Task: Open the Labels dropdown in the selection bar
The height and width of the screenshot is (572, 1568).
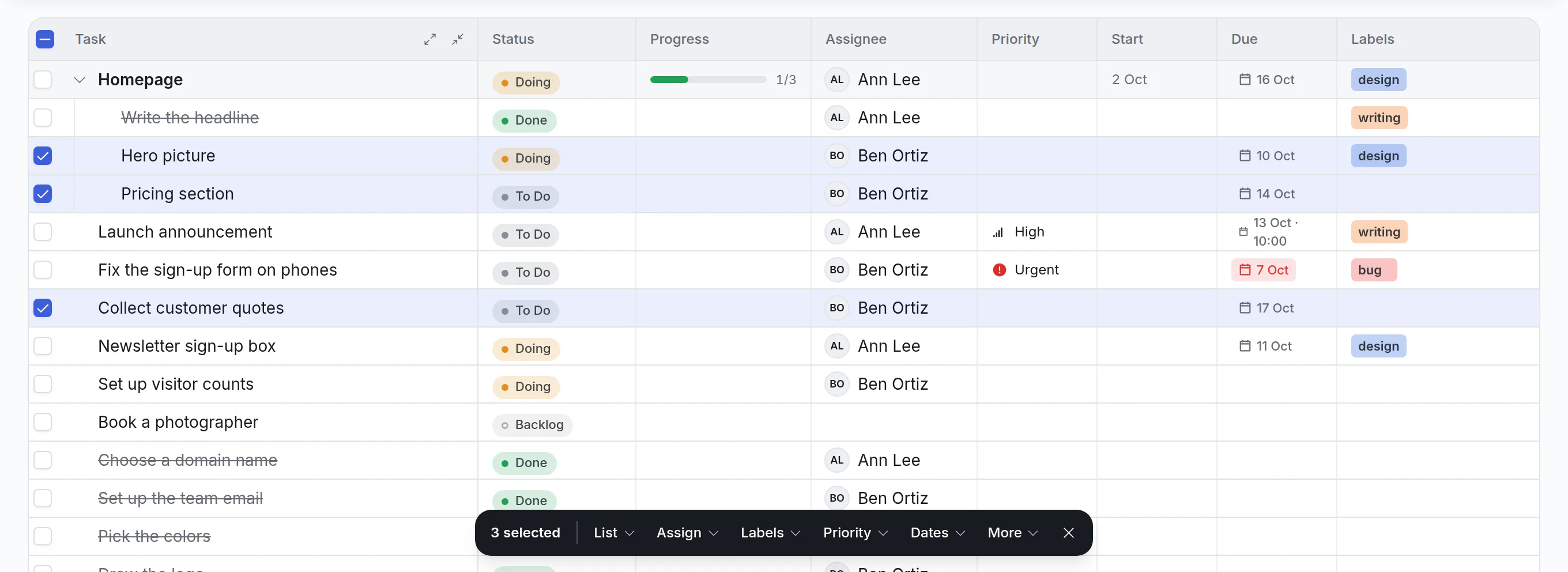Action: pyautogui.click(x=770, y=533)
